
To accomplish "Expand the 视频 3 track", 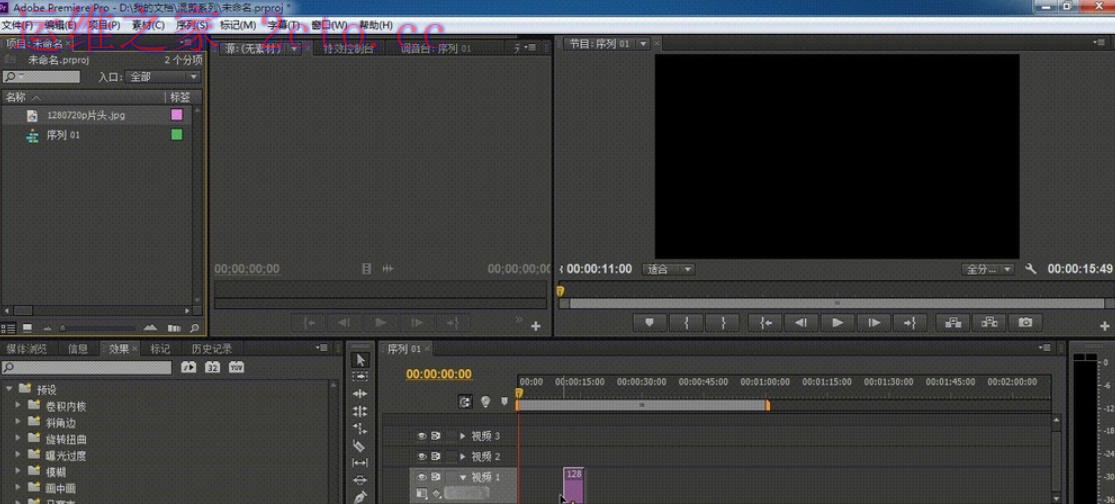I will pyautogui.click(x=463, y=436).
